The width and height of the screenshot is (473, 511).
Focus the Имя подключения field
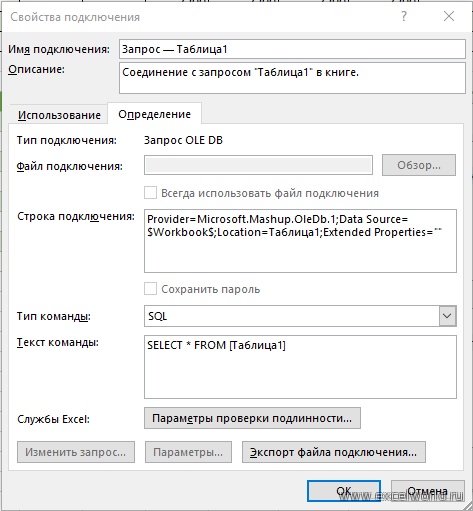coord(292,49)
